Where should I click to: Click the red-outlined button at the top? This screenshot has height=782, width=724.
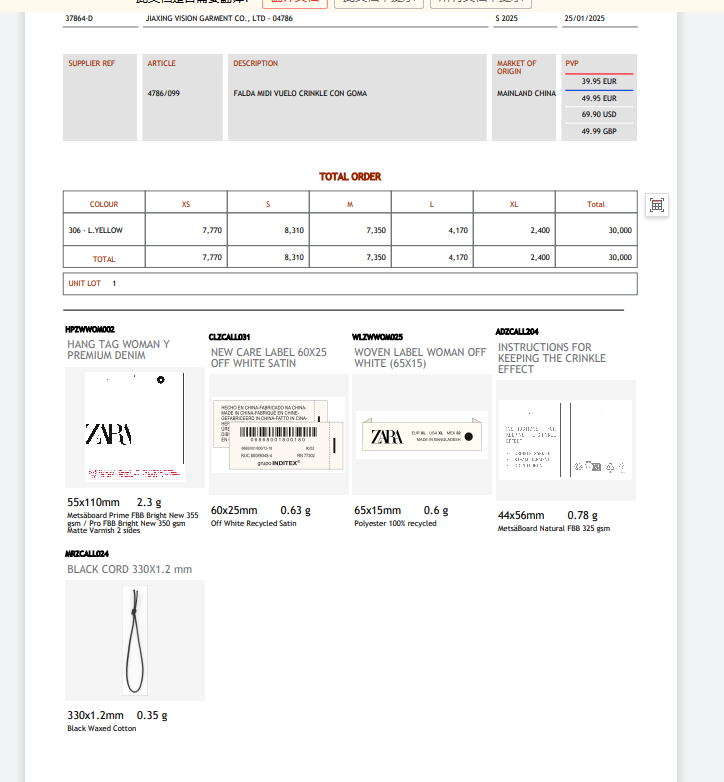tap(295, 3)
